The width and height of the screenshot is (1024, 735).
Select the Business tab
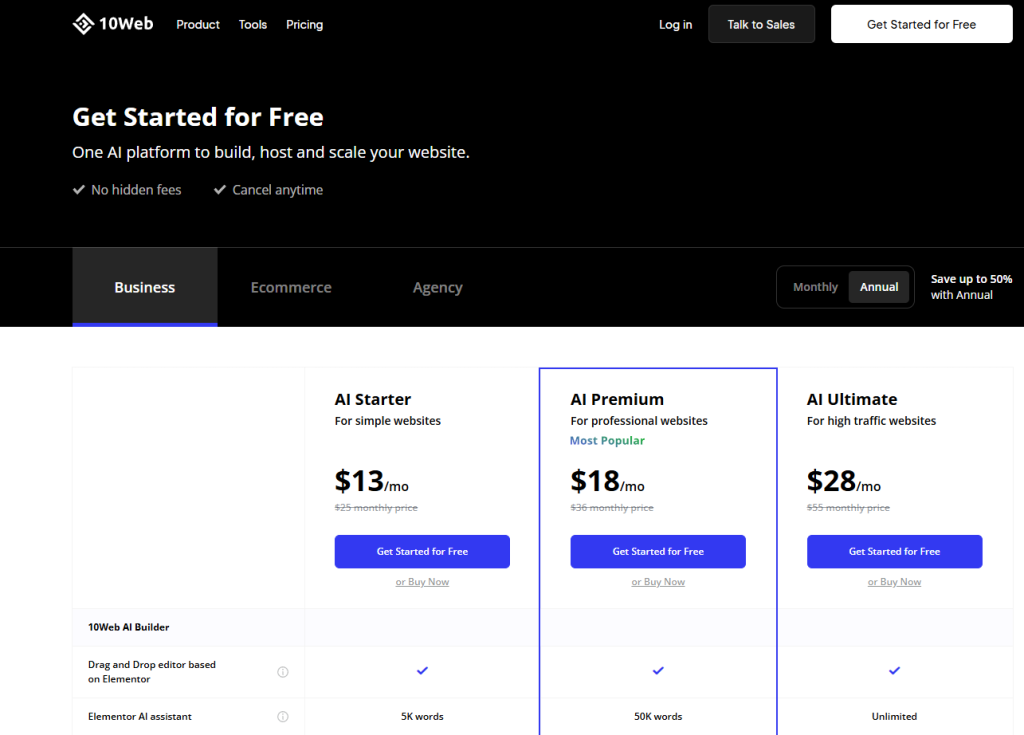145,287
